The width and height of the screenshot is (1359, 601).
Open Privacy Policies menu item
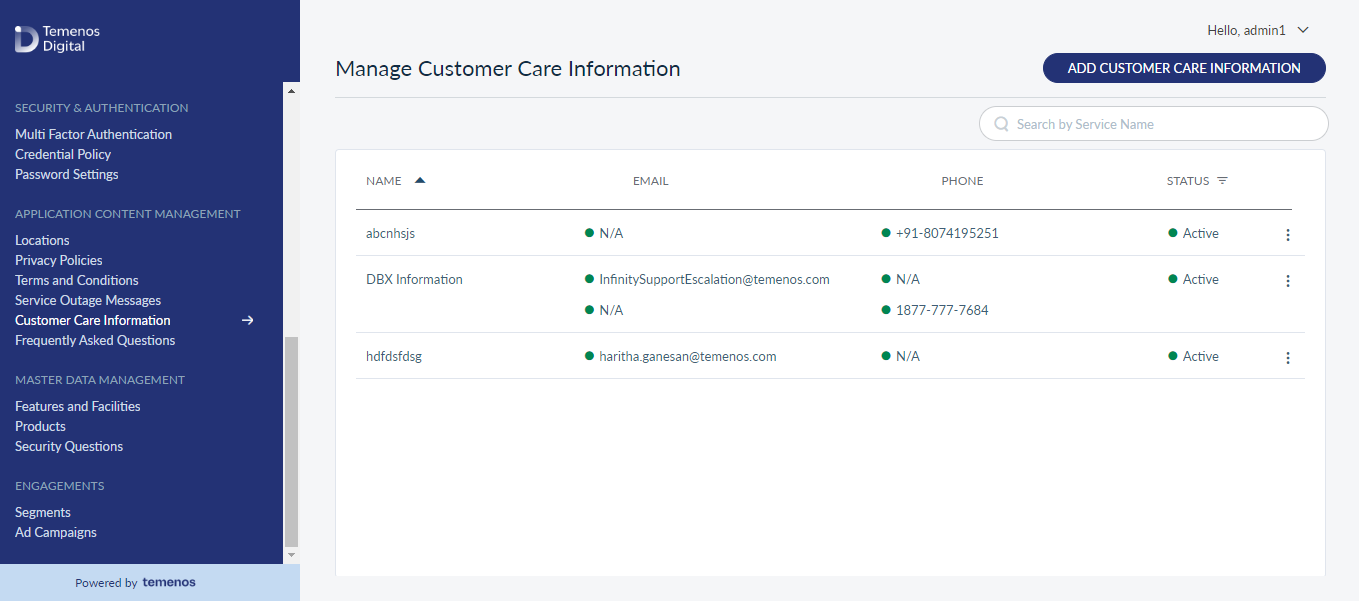click(59, 260)
